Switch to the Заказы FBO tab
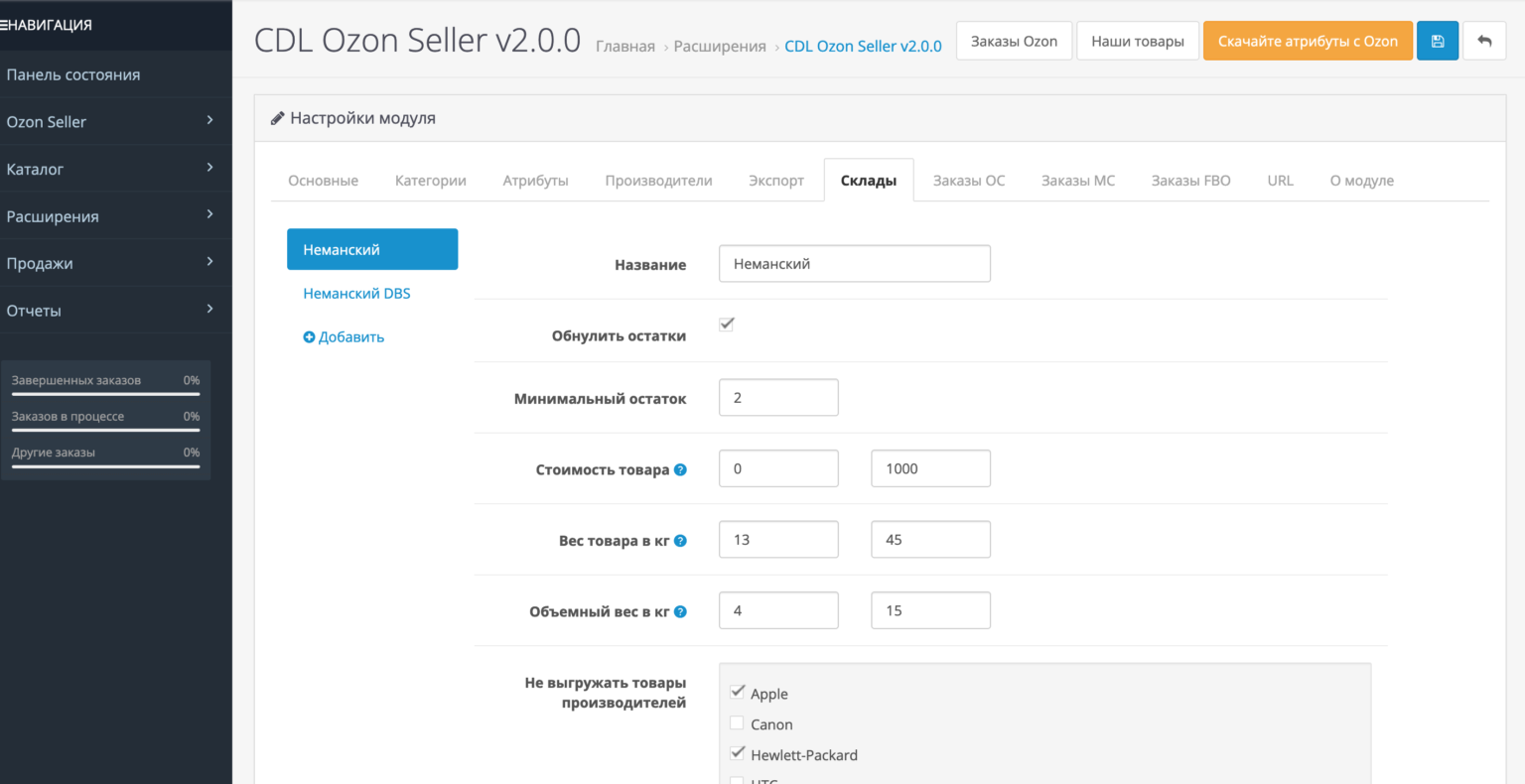1525x784 pixels. coord(1191,181)
